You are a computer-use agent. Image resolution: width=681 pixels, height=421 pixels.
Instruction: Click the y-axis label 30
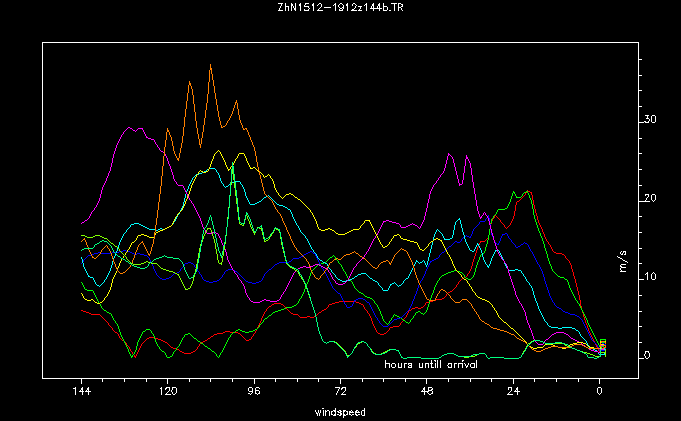(650, 119)
